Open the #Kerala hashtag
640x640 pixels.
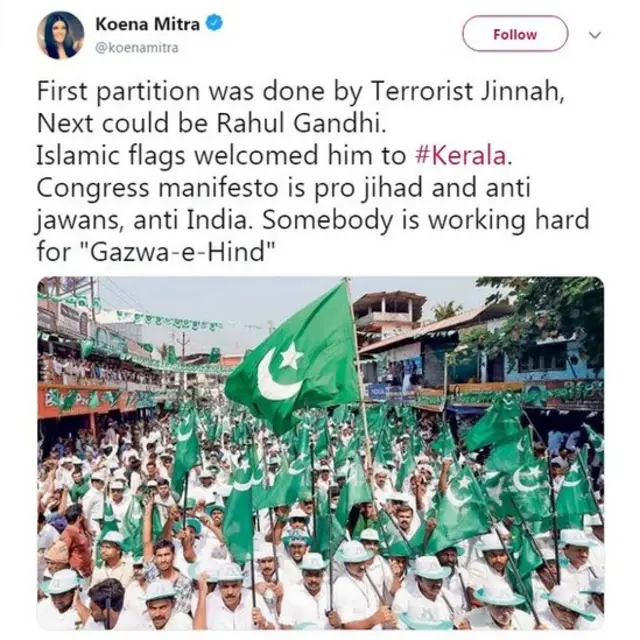[460, 156]
